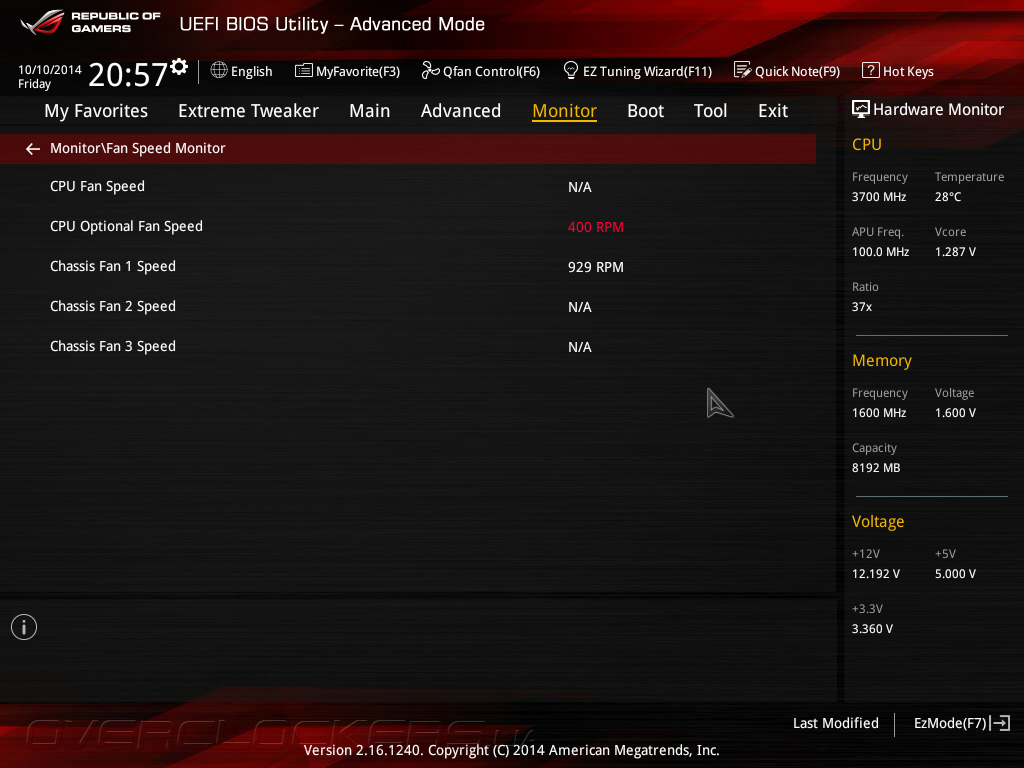Click the Voltage section heading
1024x768 pixels.
pos(878,522)
